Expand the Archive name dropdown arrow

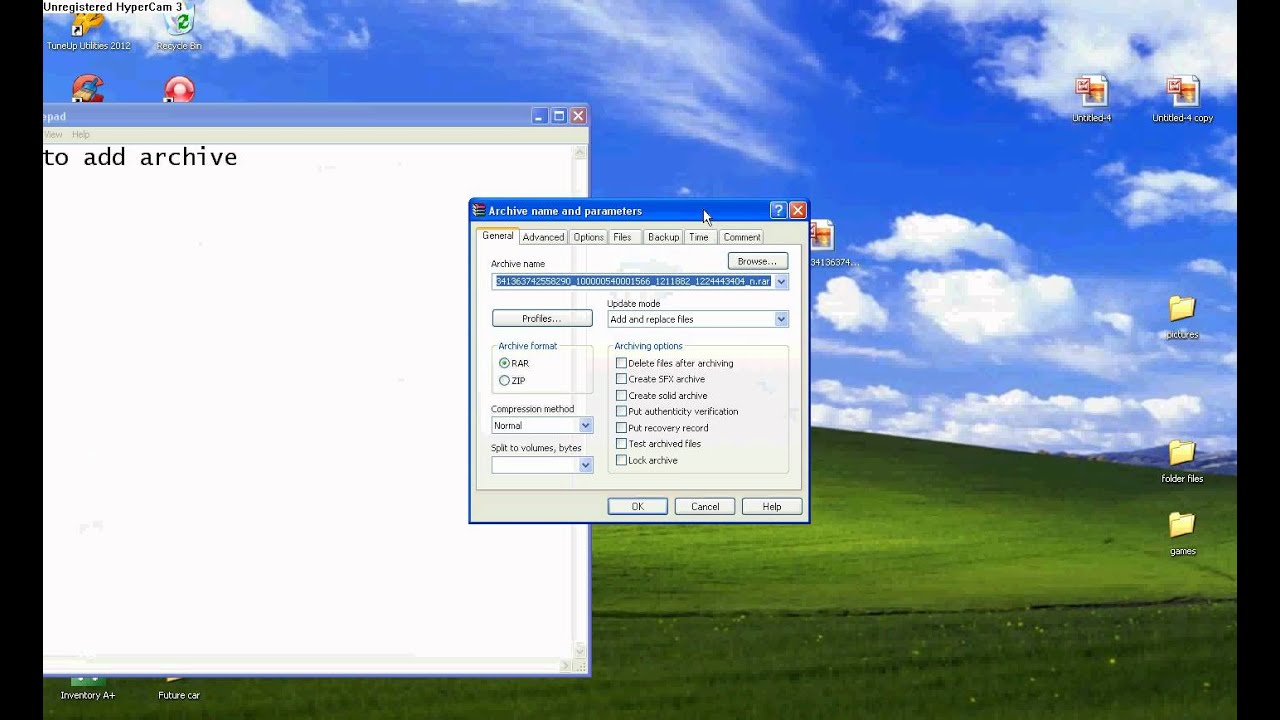781,282
